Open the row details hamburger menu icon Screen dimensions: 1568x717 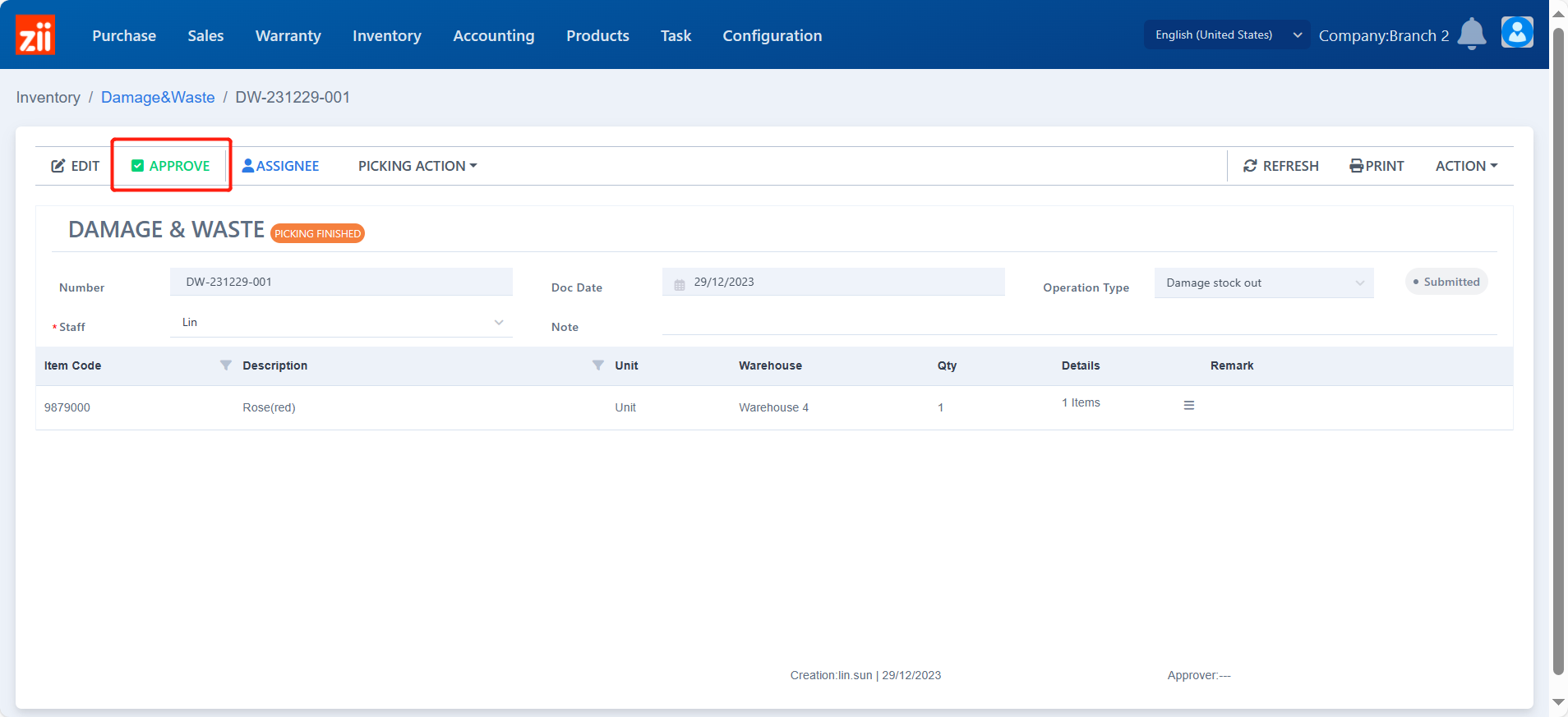click(x=1188, y=405)
